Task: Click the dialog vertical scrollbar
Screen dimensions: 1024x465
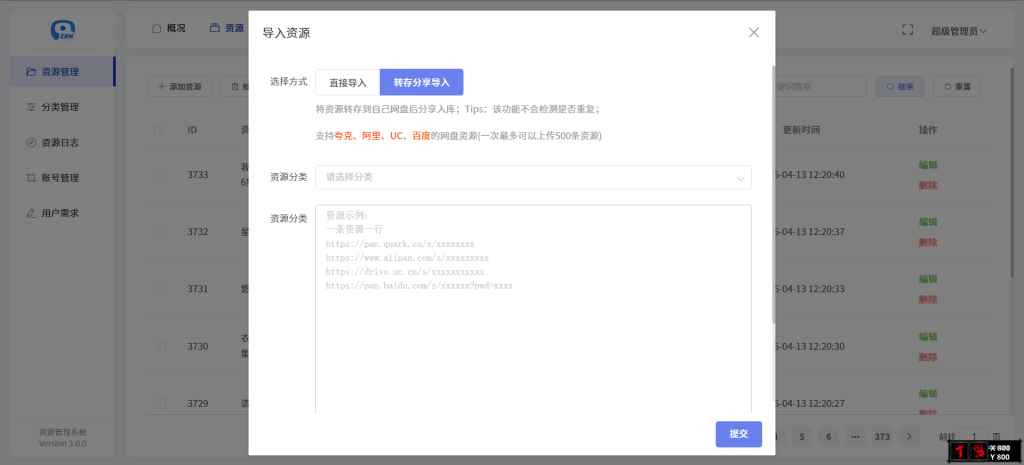Action: tap(774, 194)
